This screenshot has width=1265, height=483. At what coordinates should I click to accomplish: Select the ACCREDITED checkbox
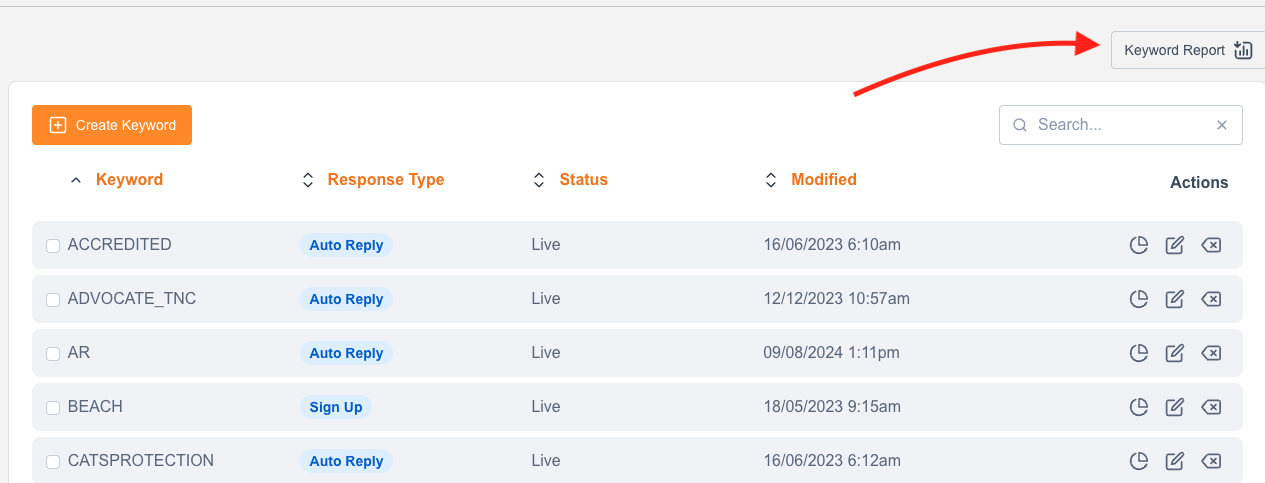tap(53, 246)
